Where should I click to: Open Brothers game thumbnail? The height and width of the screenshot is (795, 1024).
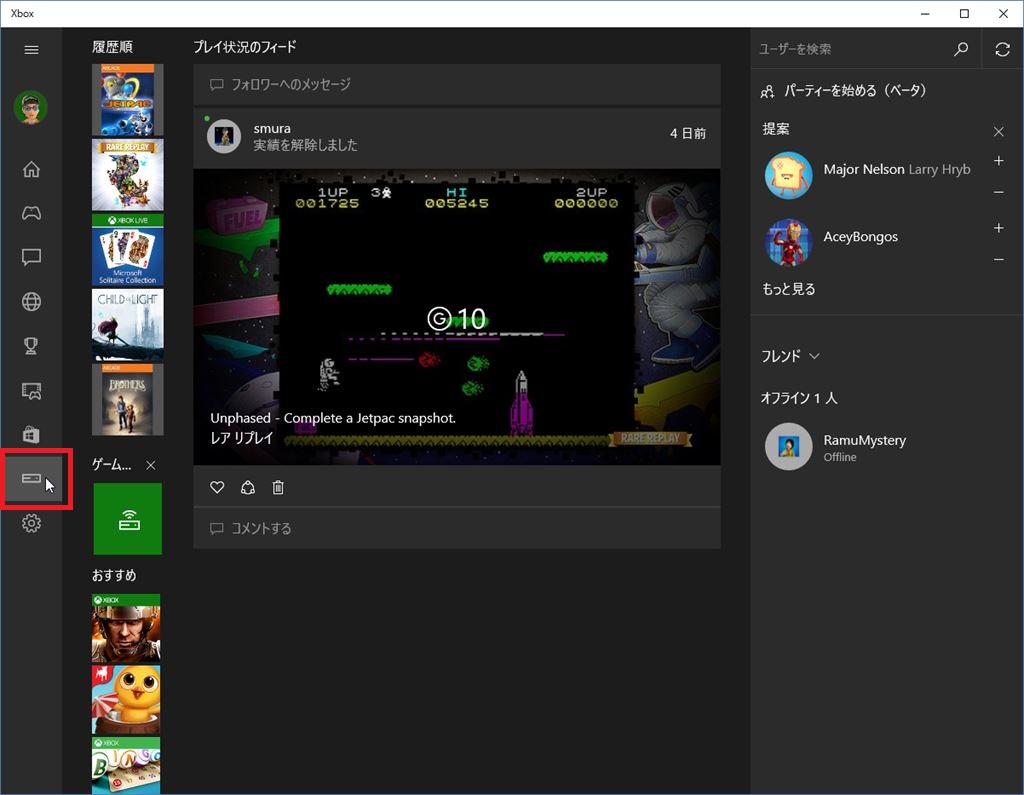point(127,399)
